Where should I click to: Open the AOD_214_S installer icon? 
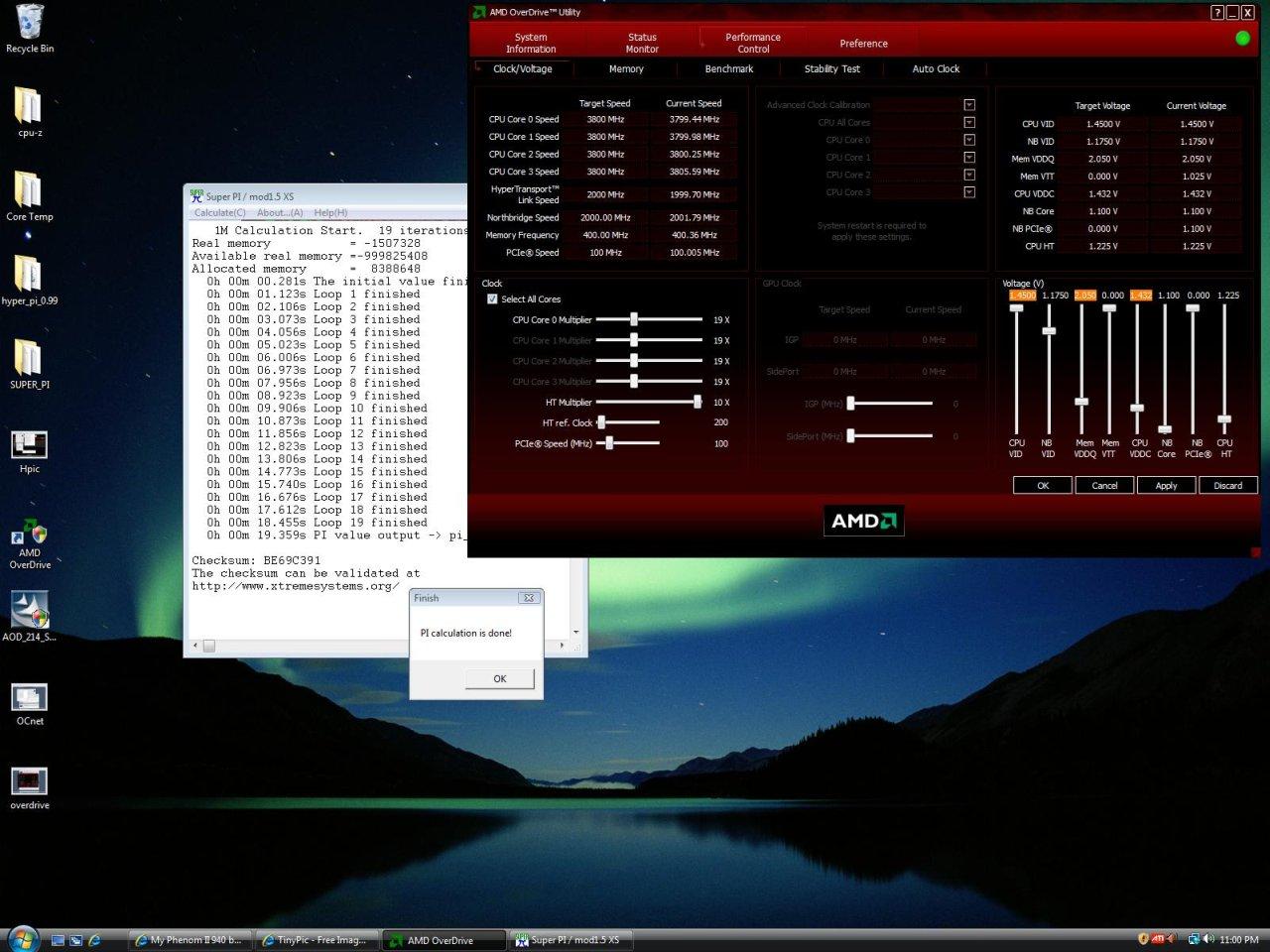pos(30,617)
